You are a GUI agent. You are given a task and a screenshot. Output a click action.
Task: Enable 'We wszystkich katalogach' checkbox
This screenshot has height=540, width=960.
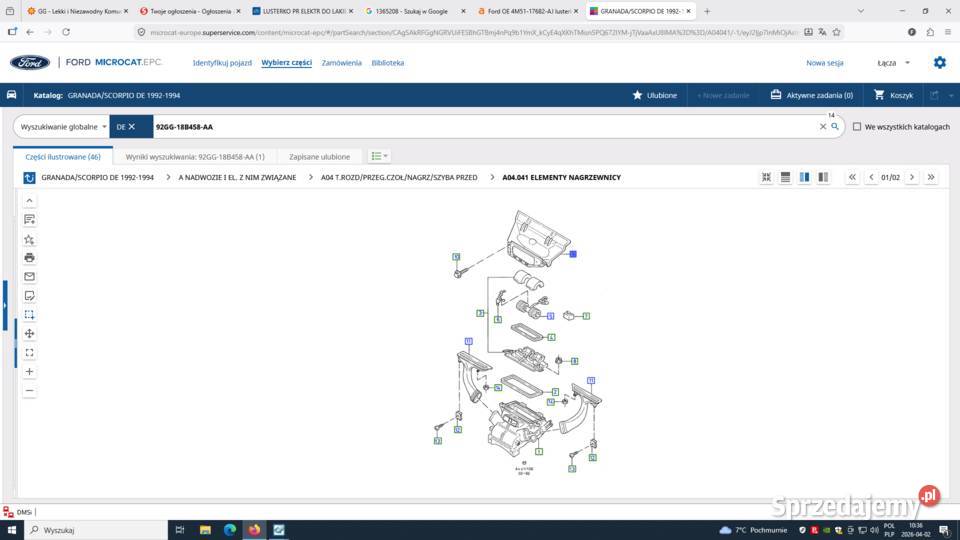[x=856, y=127]
